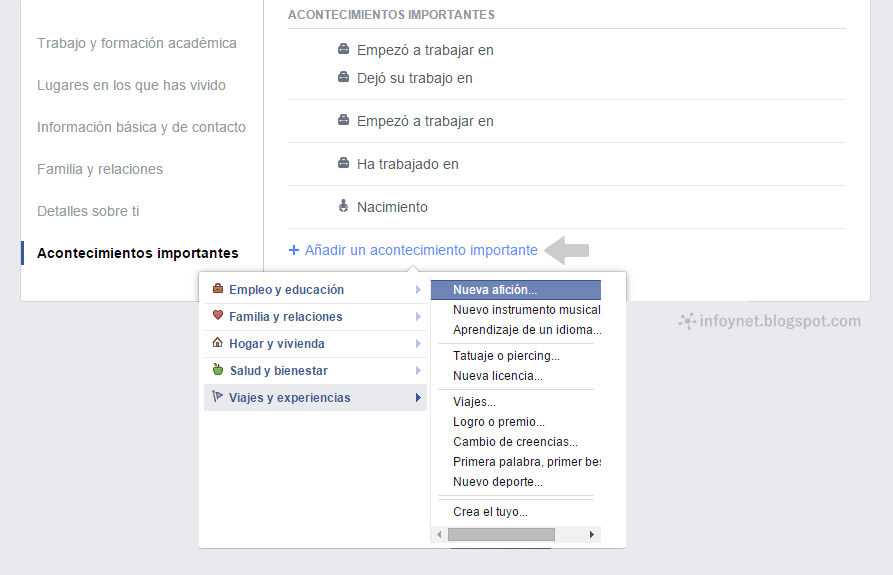Select Nuevo deporte... option
The height and width of the screenshot is (575, 893).
coord(516,482)
